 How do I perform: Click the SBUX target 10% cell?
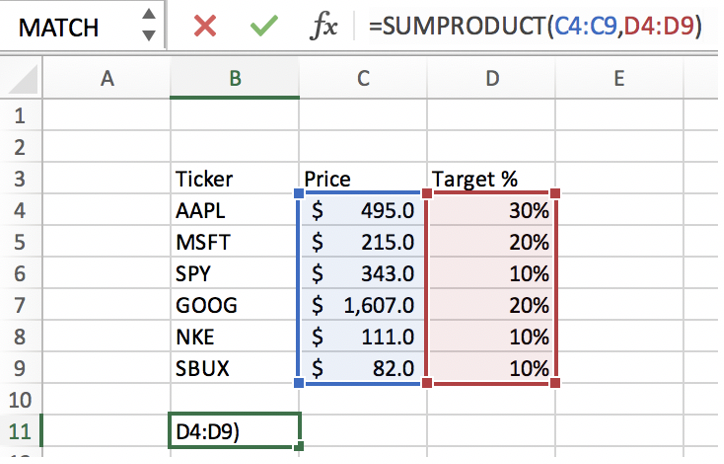pyautogui.click(x=491, y=368)
